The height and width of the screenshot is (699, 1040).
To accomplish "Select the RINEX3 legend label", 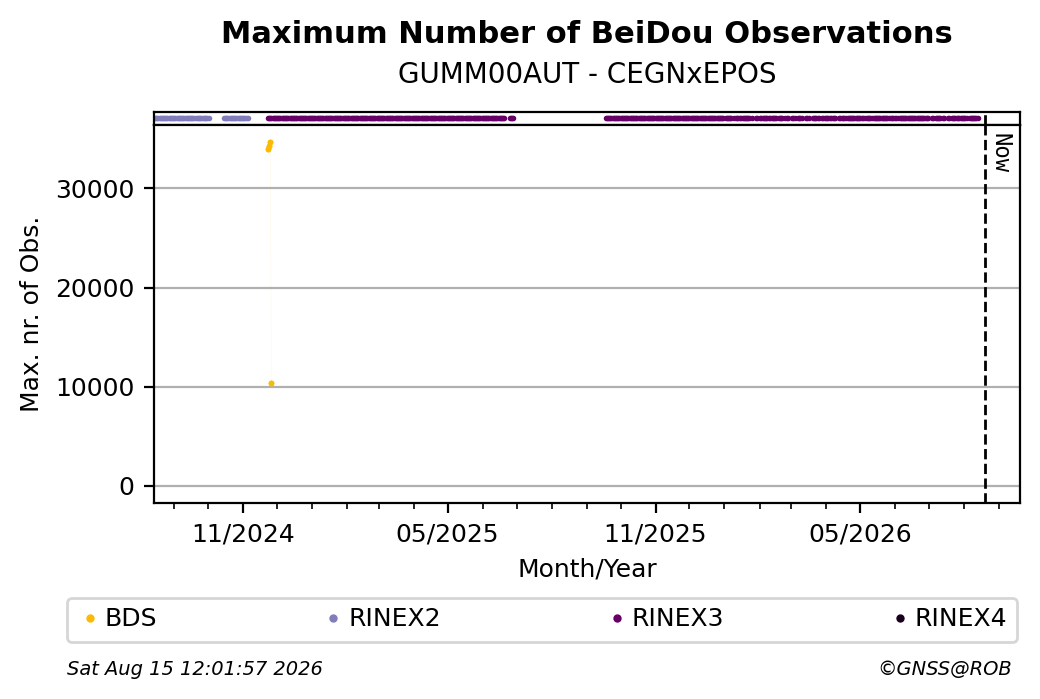I will point(677,618).
